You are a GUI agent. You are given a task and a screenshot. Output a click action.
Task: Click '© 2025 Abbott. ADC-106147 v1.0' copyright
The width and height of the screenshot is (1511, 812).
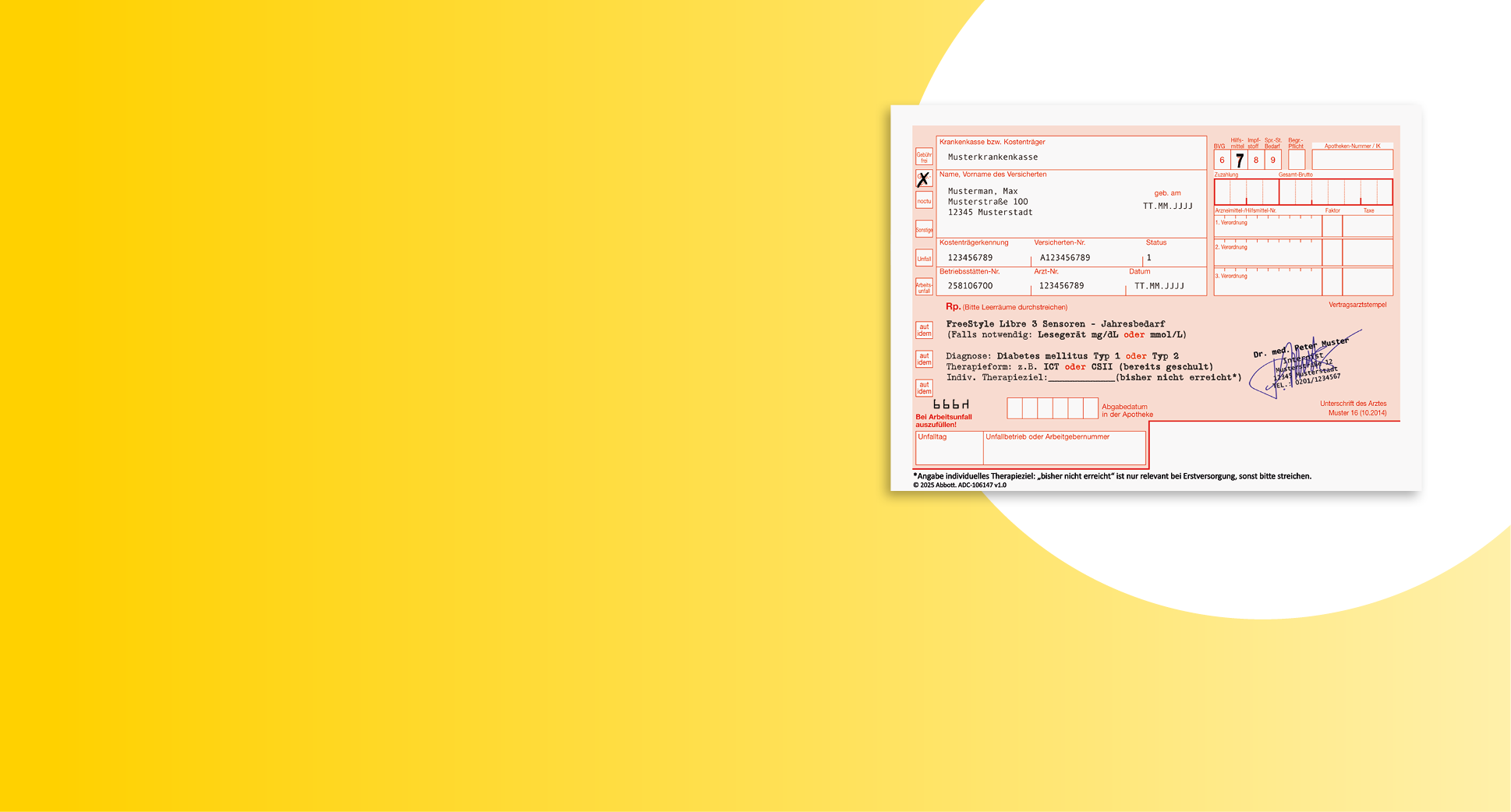[x=960, y=485]
